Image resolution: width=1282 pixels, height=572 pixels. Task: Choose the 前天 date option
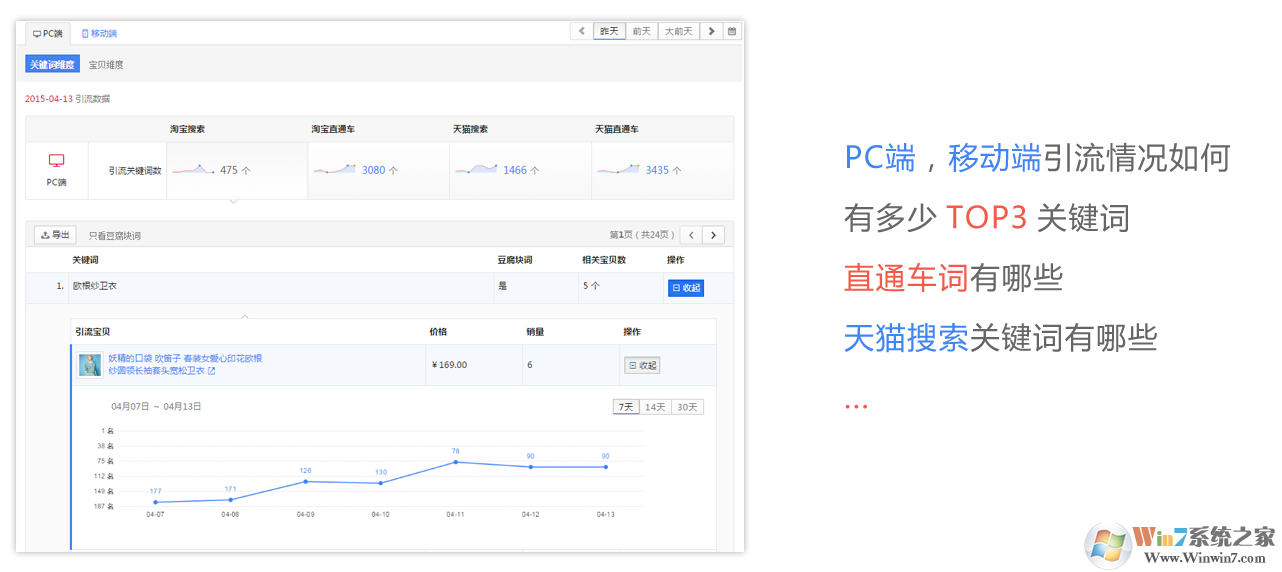[x=641, y=31]
